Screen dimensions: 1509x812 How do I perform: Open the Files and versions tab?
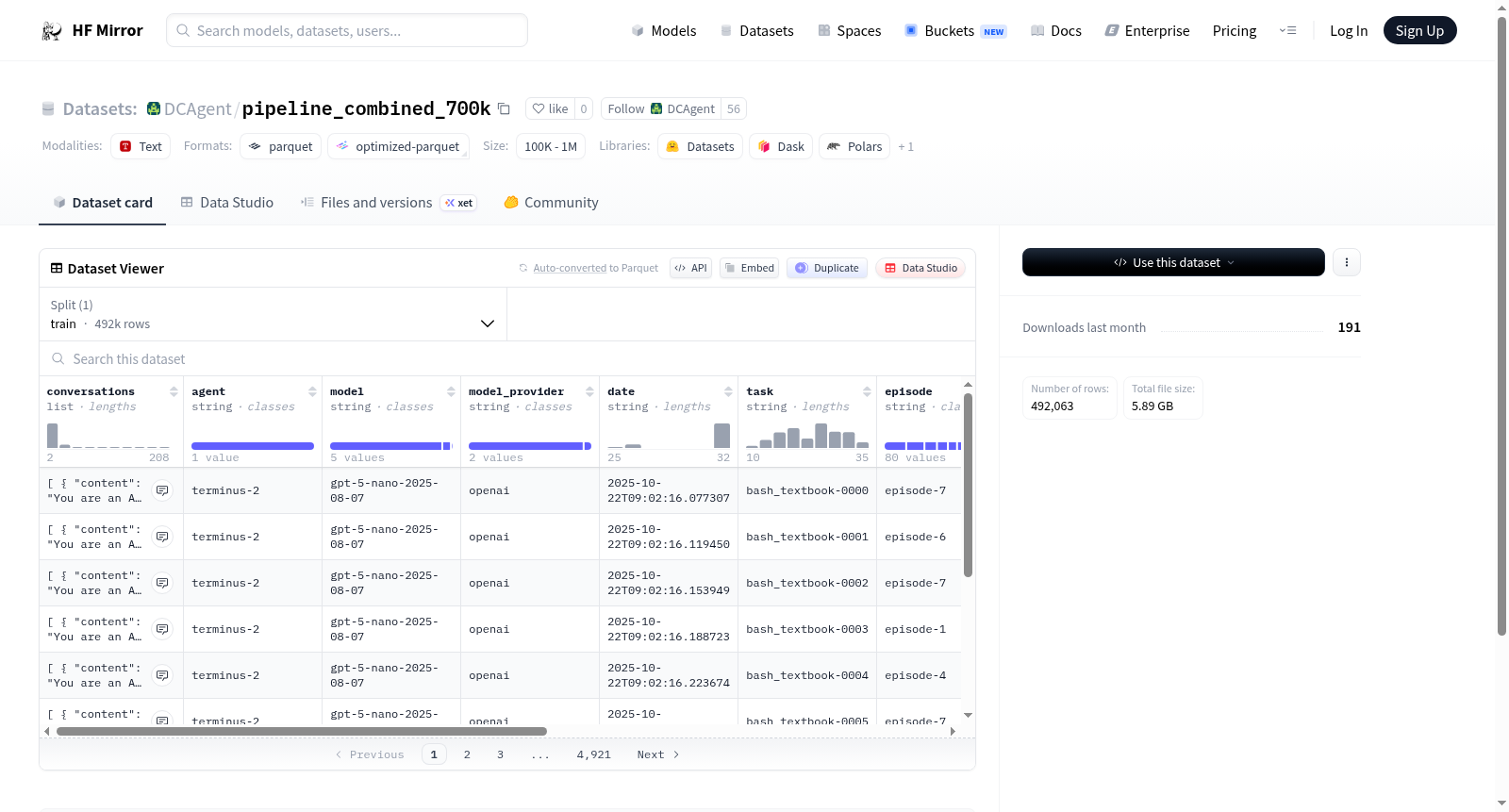pyautogui.click(x=389, y=203)
